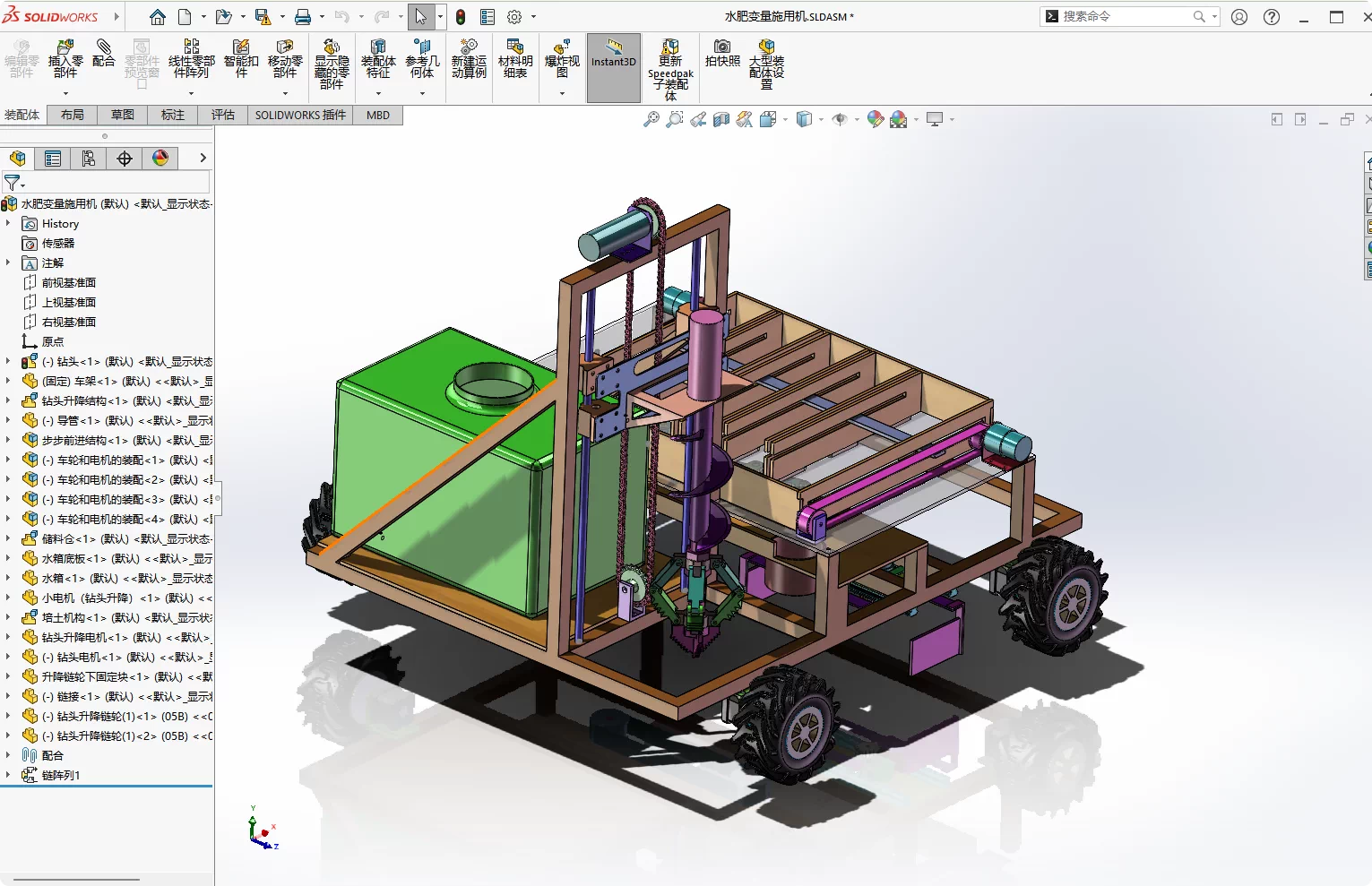Expand more manager tabs chevron

coord(203,158)
